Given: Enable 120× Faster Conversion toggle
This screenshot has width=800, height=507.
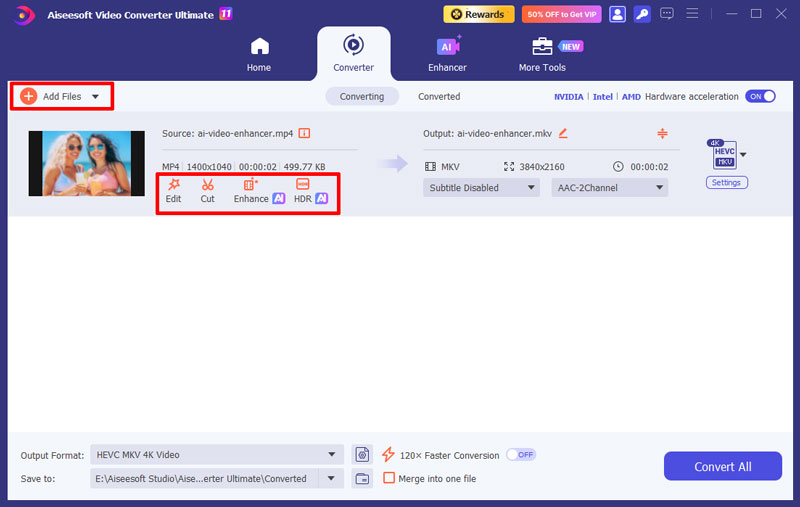Looking at the screenshot, I should (x=520, y=455).
